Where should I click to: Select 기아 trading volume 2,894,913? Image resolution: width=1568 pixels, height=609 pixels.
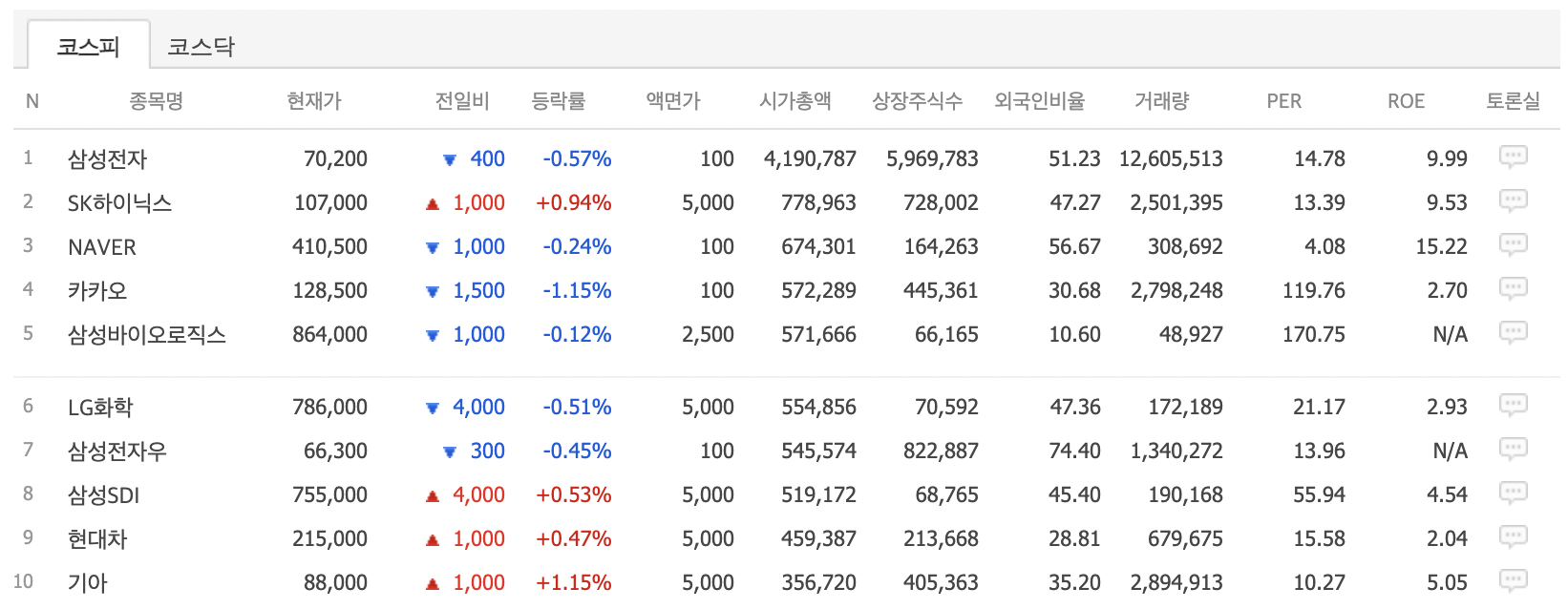(x=1176, y=583)
